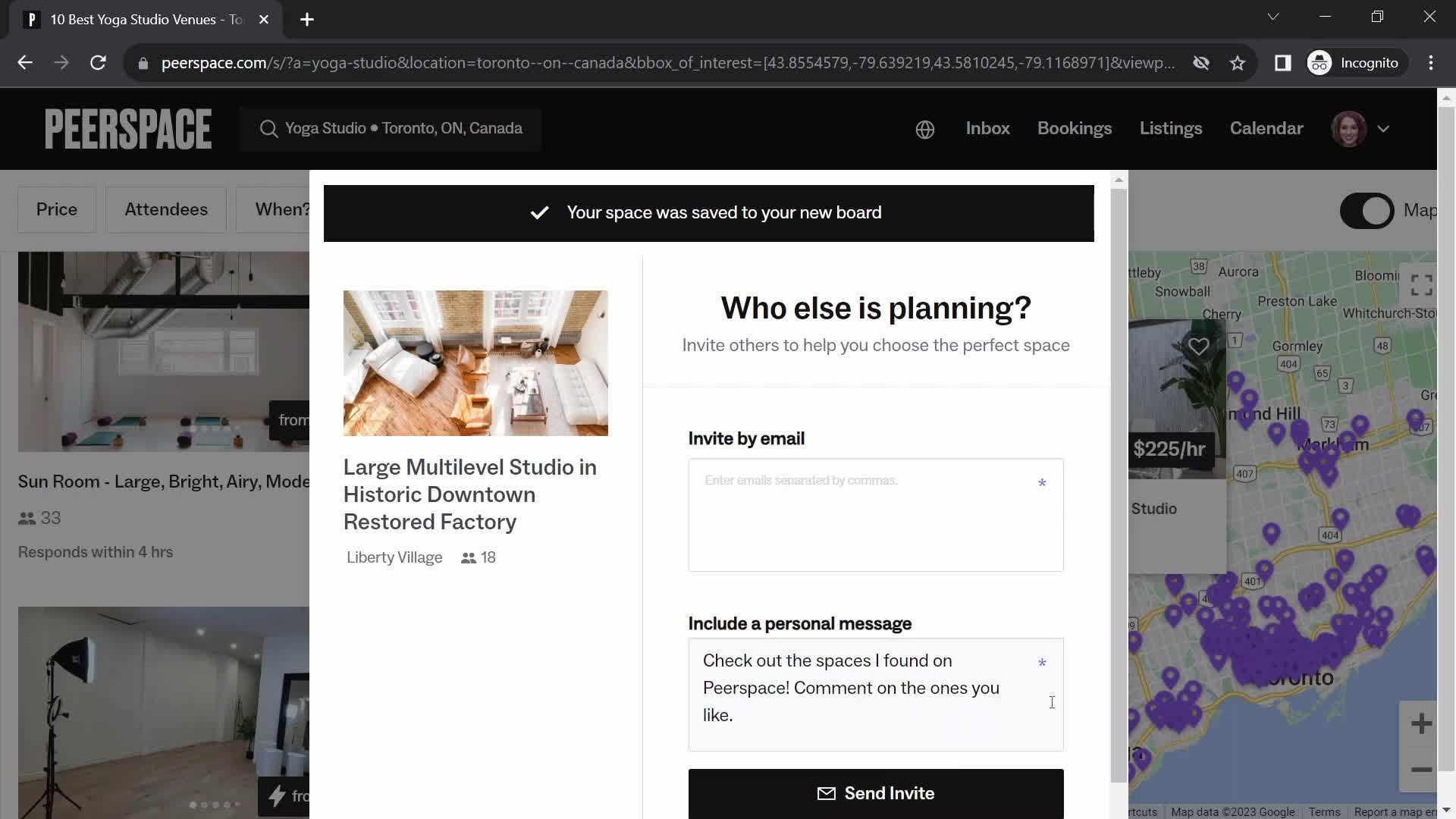1456x819 pixels.
Task: Expand the user profile dropdown menu
Action: [1383, 128]
